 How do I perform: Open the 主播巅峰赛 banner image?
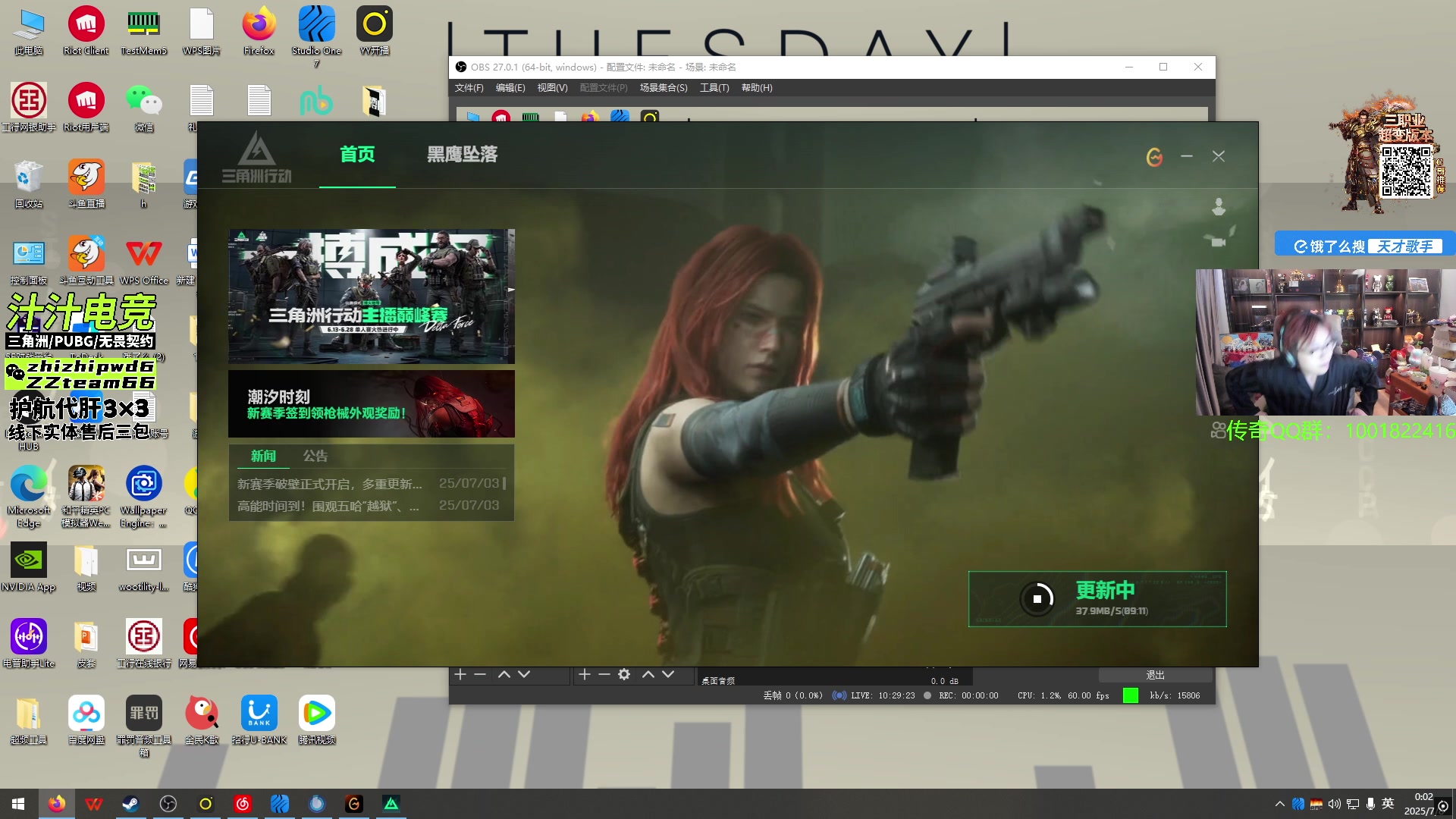coord(371,297)
